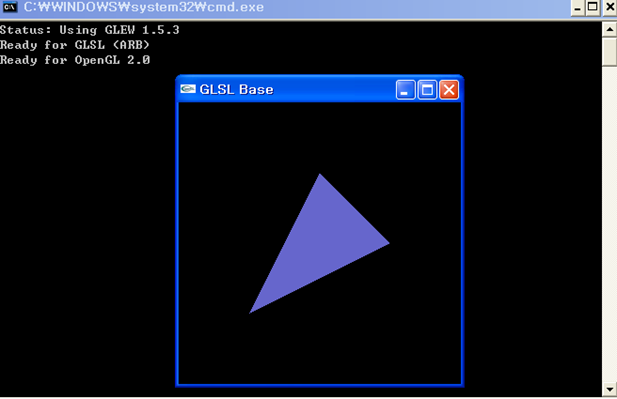
Task: Click the 'Ready for OpenGL 2.0' line
Action: tap(75, 60)
